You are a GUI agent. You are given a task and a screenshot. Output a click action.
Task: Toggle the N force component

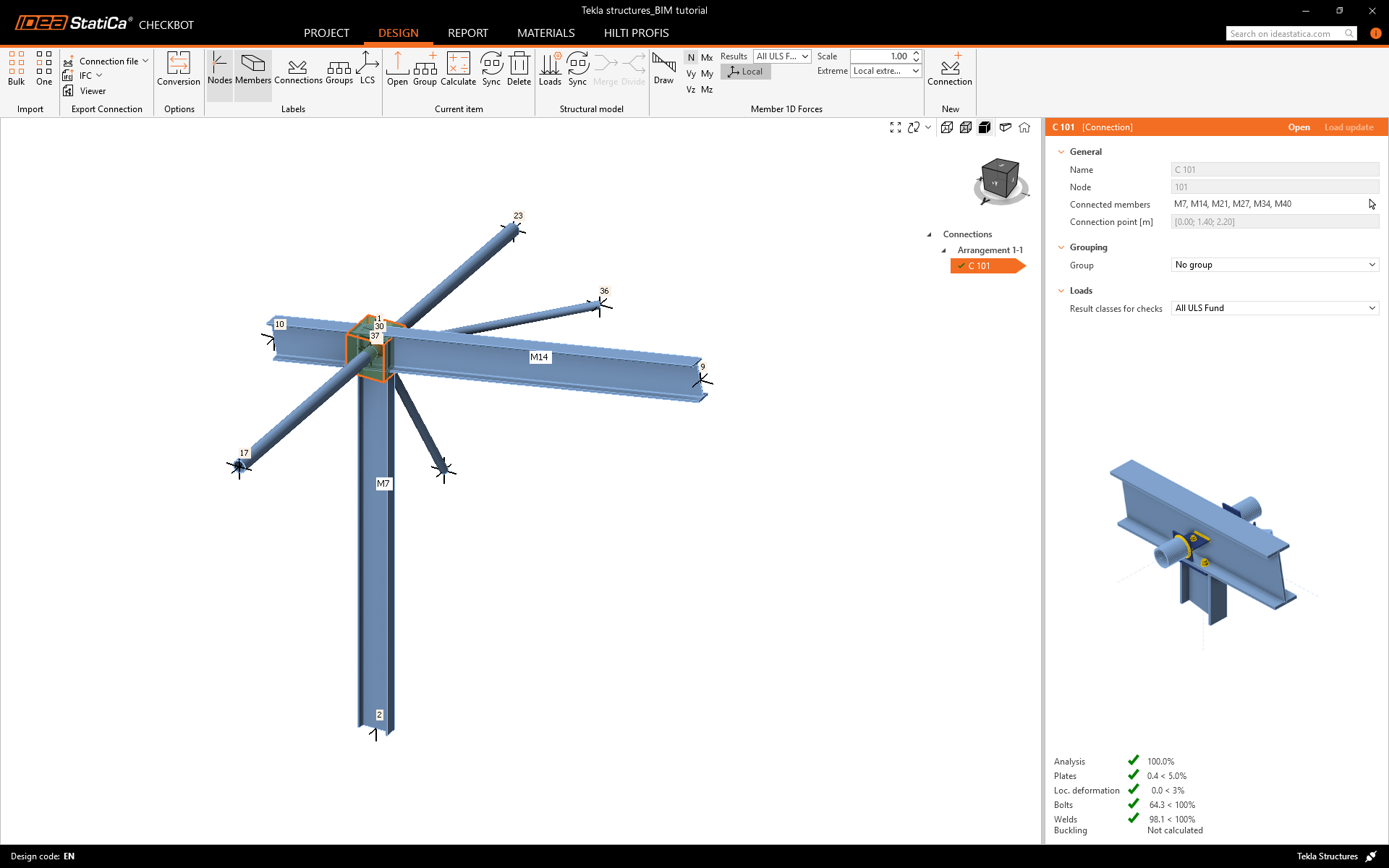(x=691, y=58)
